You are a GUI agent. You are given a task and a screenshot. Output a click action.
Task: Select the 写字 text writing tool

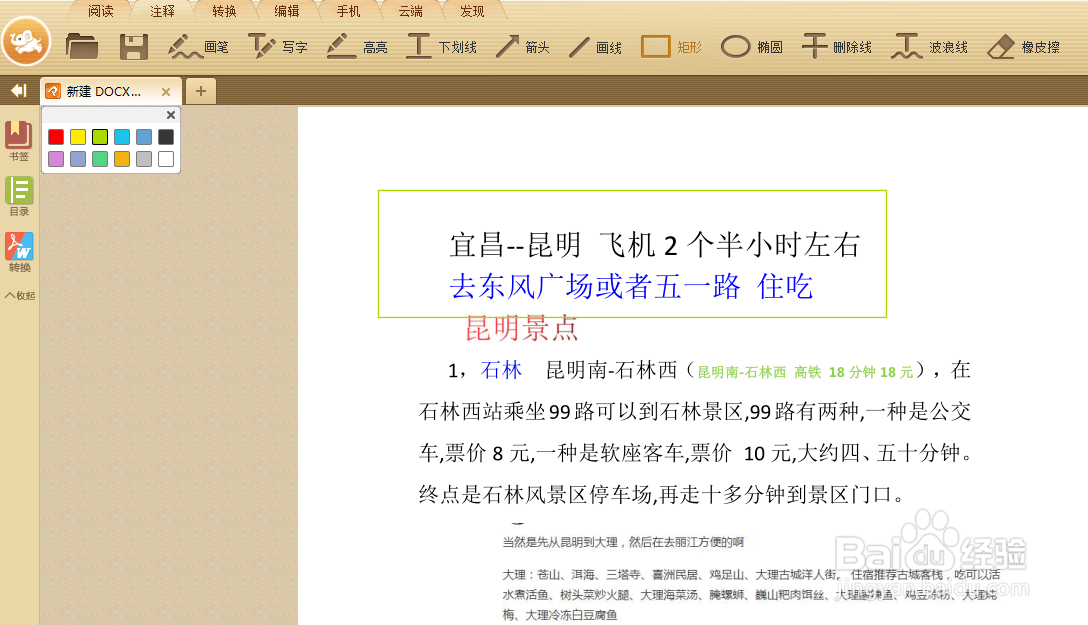click(x=278, y=46)
